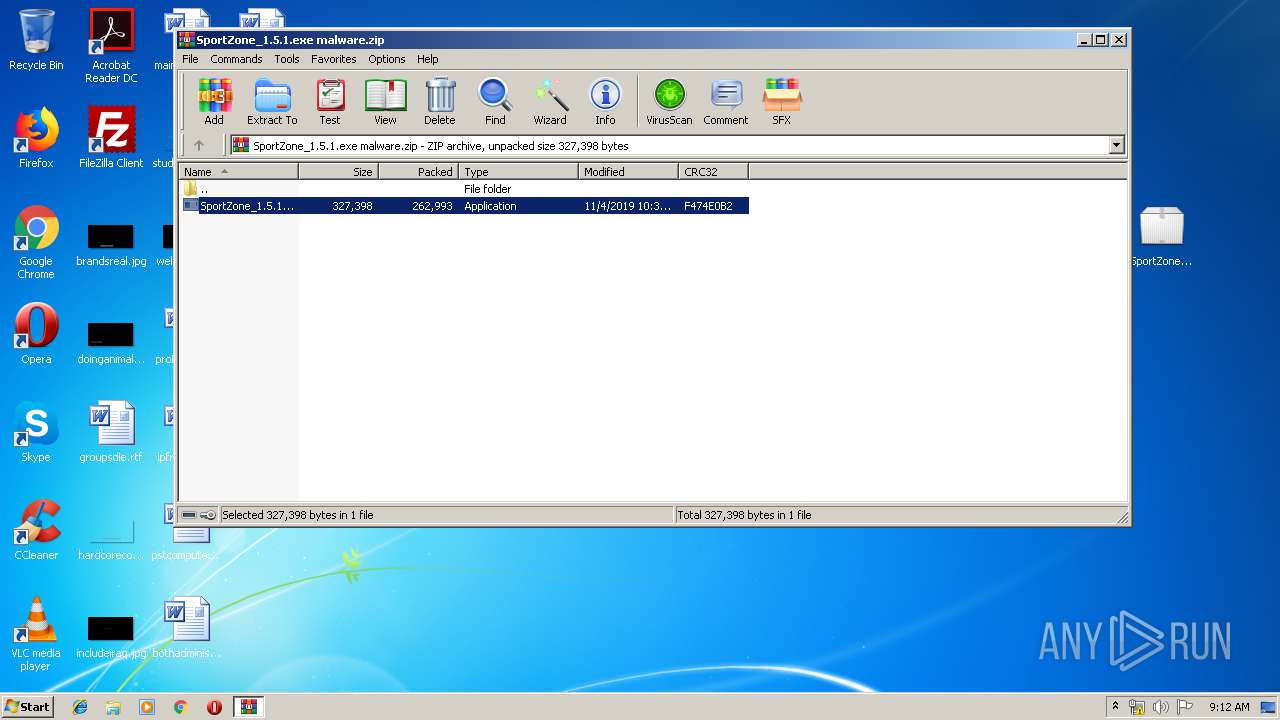The width and height of the screenshot is (1280, 720).
Task: Click the Start button
Action: (x=27, y=706)
